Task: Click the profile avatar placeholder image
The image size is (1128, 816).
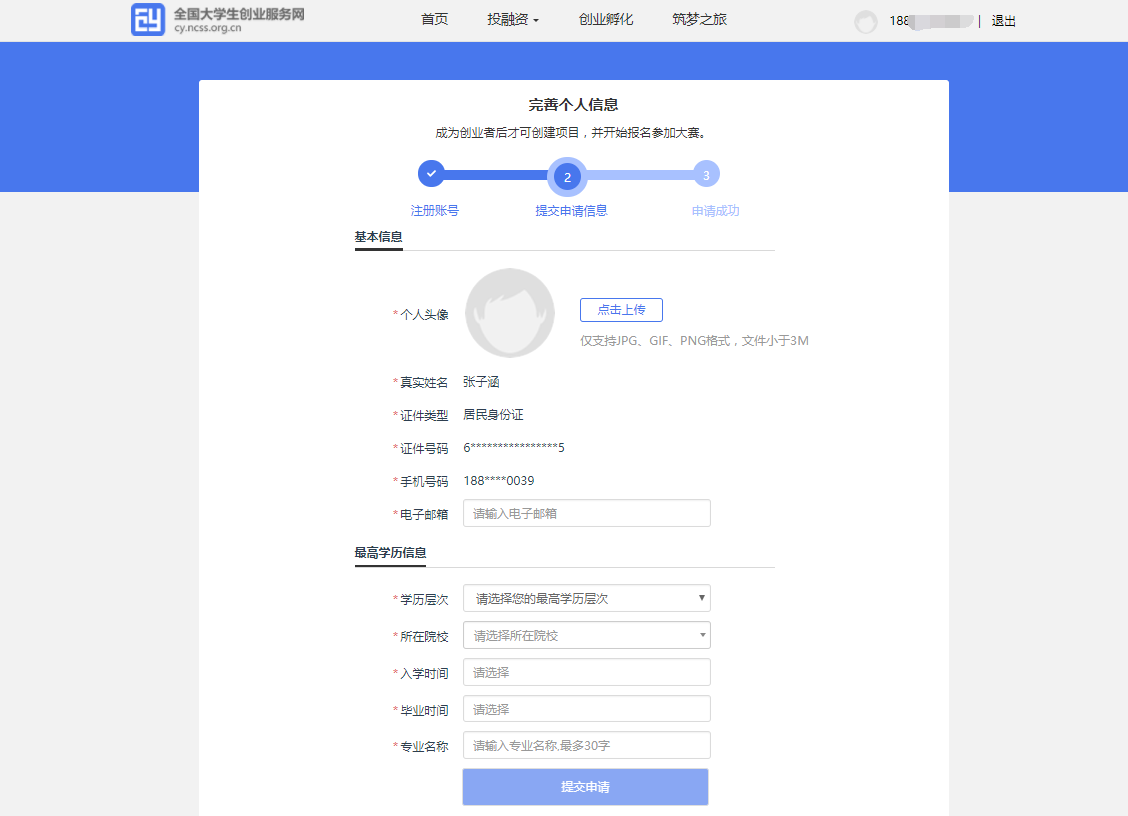Action: [x=510, y=313]
